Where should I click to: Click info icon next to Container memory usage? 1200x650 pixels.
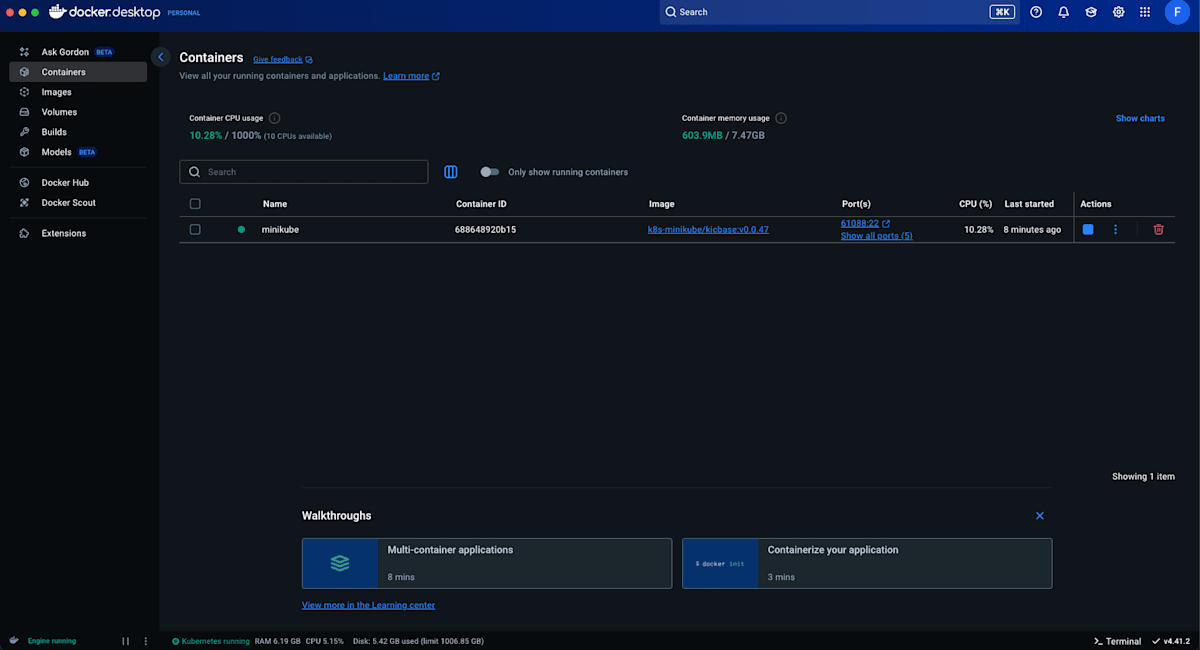pyautogui.click(x=781, y=118)
